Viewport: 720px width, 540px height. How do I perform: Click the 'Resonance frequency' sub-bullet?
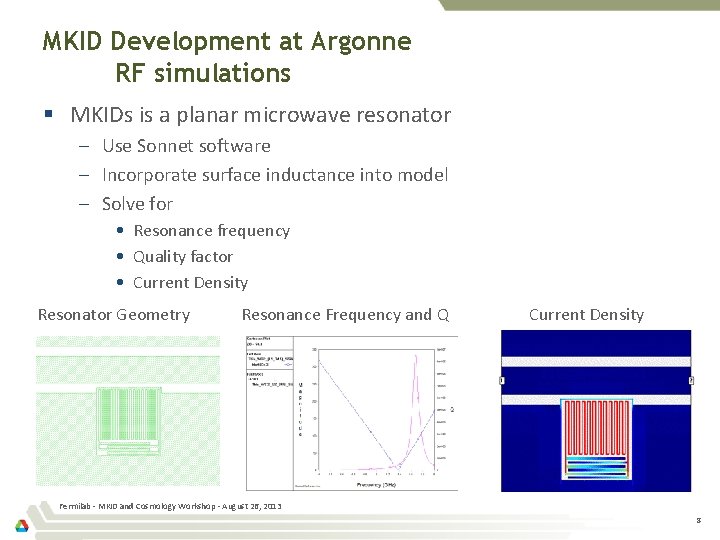pos(212,231)
